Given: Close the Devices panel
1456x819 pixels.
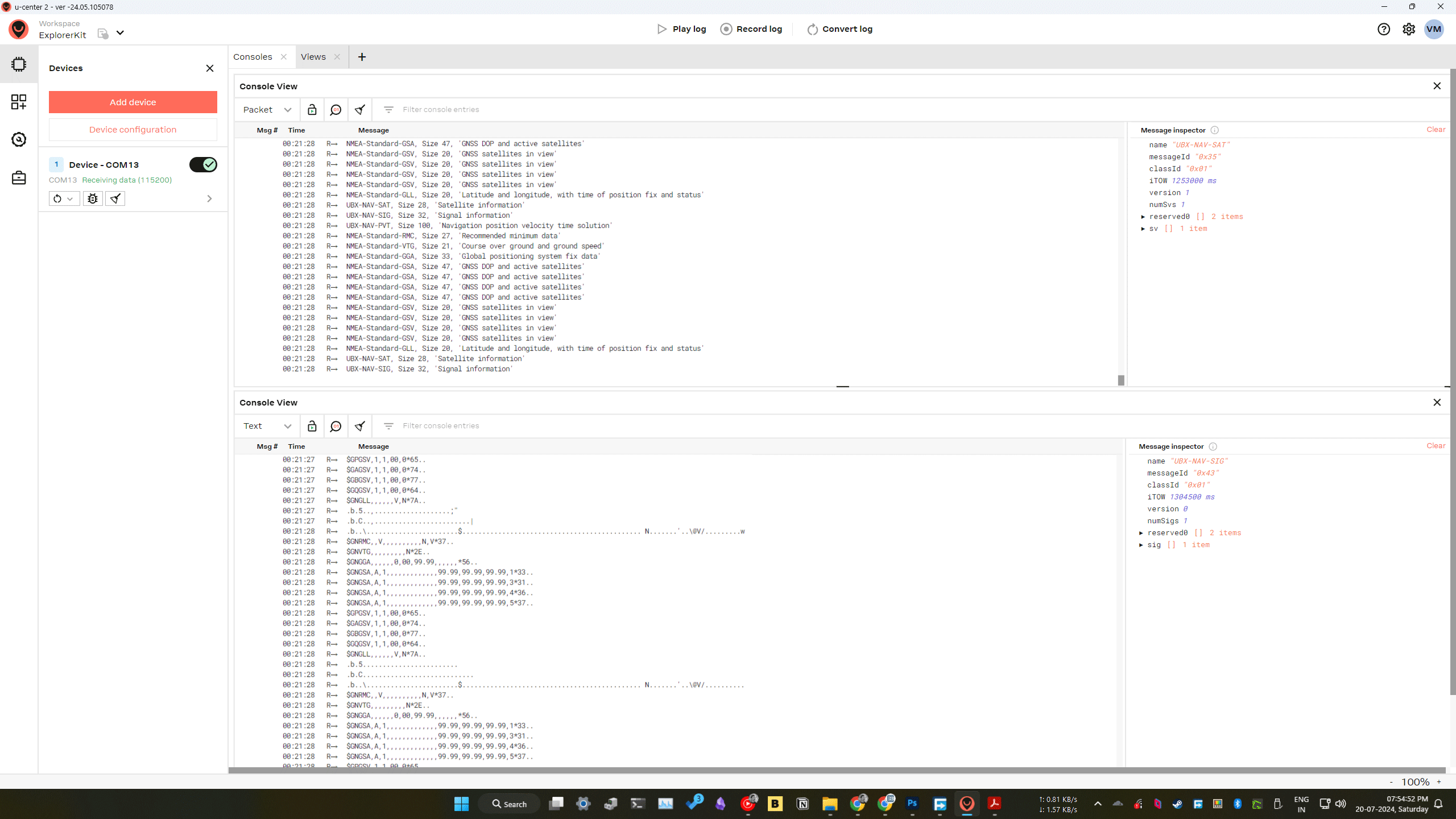Looking at the screenshot, I should pos(210,68).
